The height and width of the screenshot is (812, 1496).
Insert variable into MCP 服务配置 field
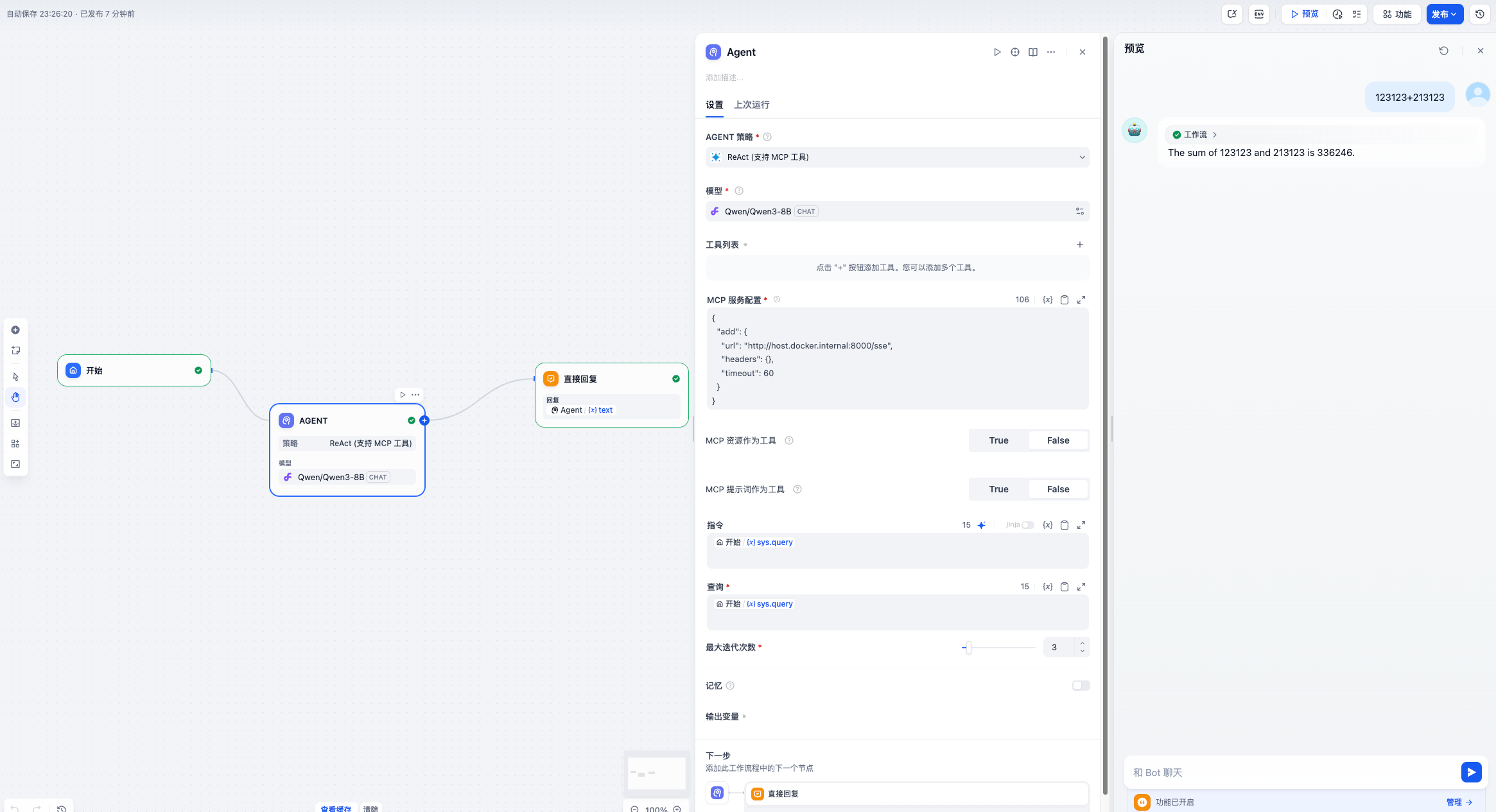[1048, 300]
